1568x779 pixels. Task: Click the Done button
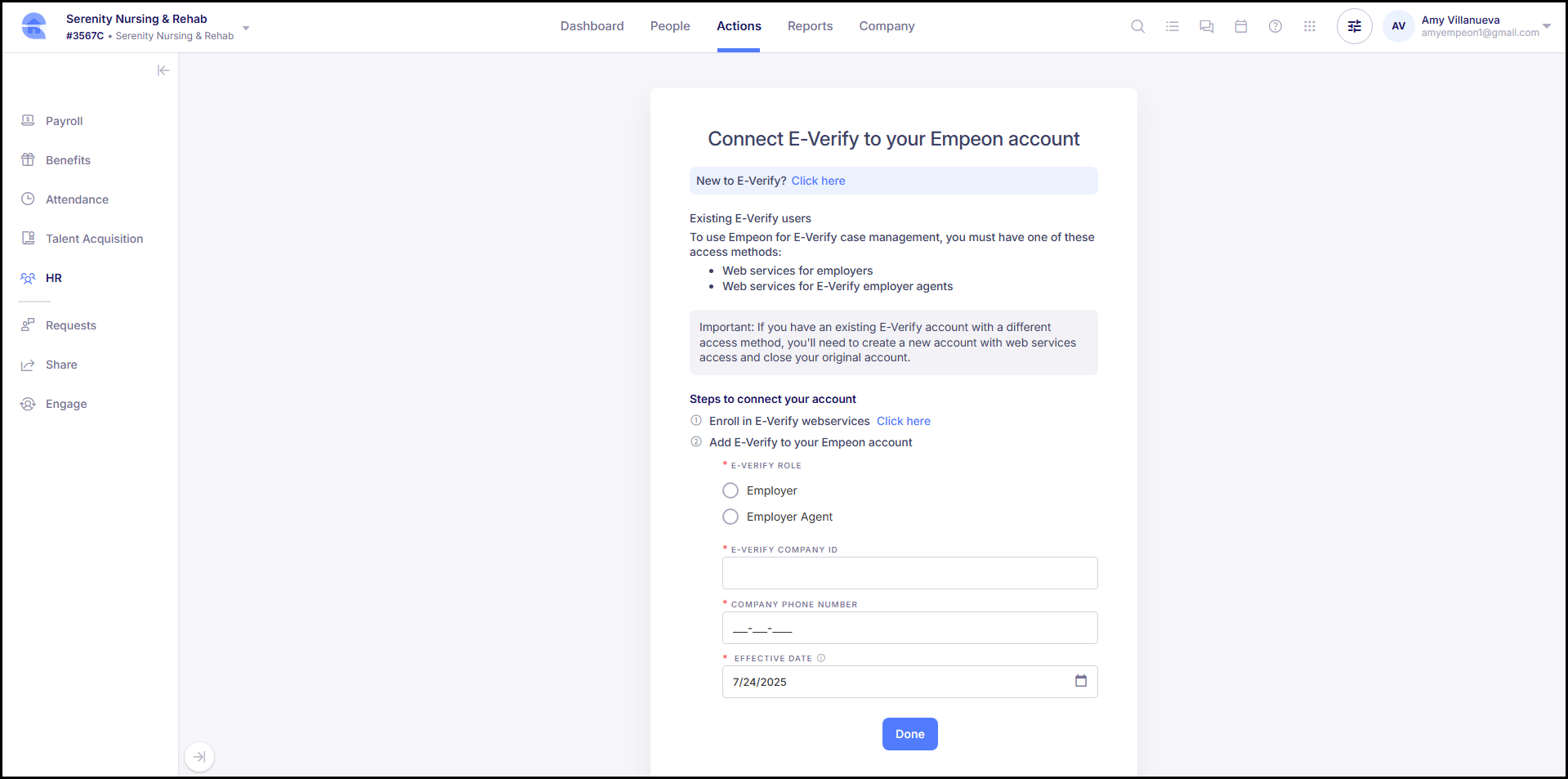coord(909,733)
